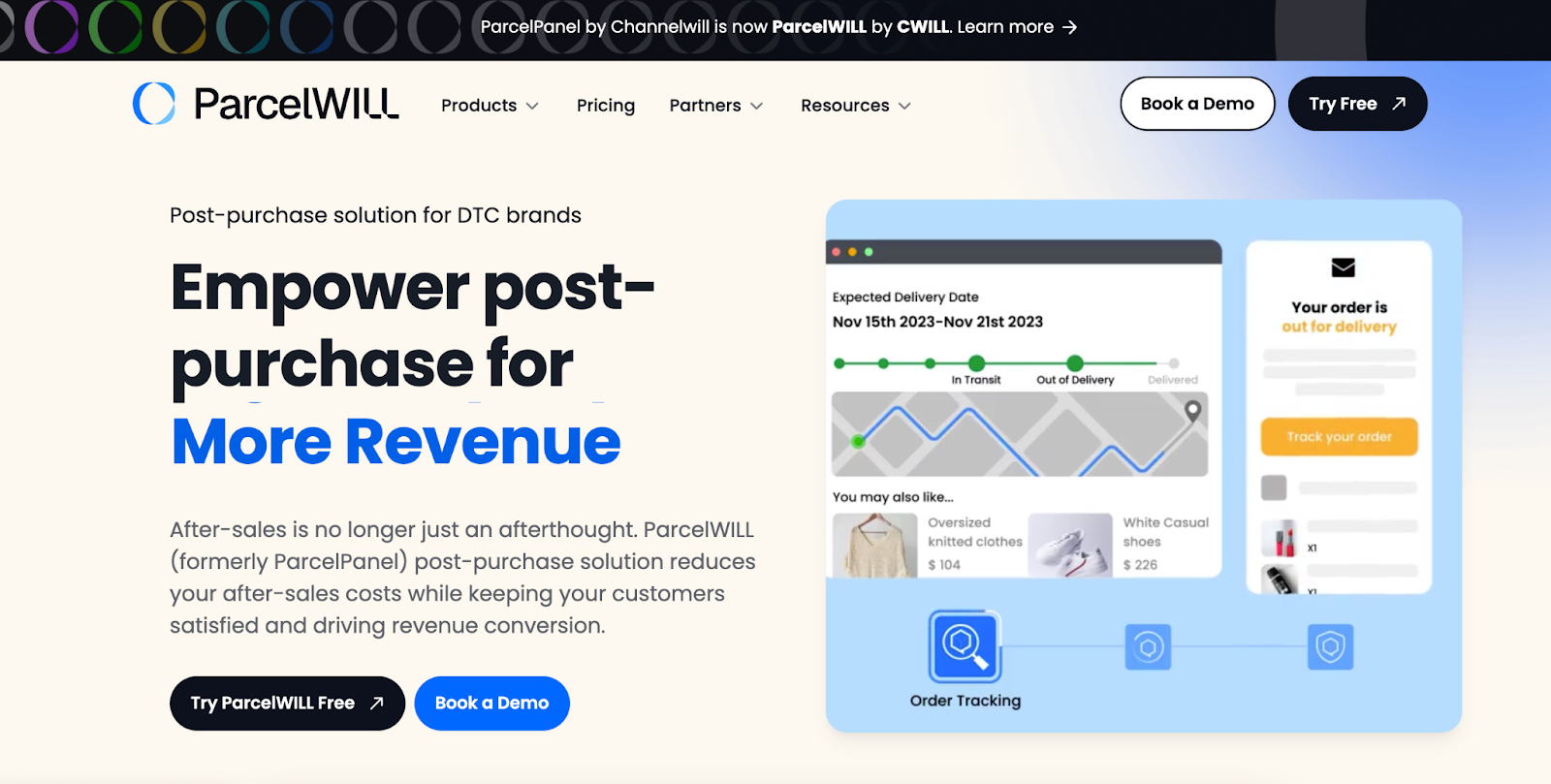Click the ParcelWILL circular logo icon
Screen dimensions: 1551x784
pyautogui.click(x=154, y=104)
